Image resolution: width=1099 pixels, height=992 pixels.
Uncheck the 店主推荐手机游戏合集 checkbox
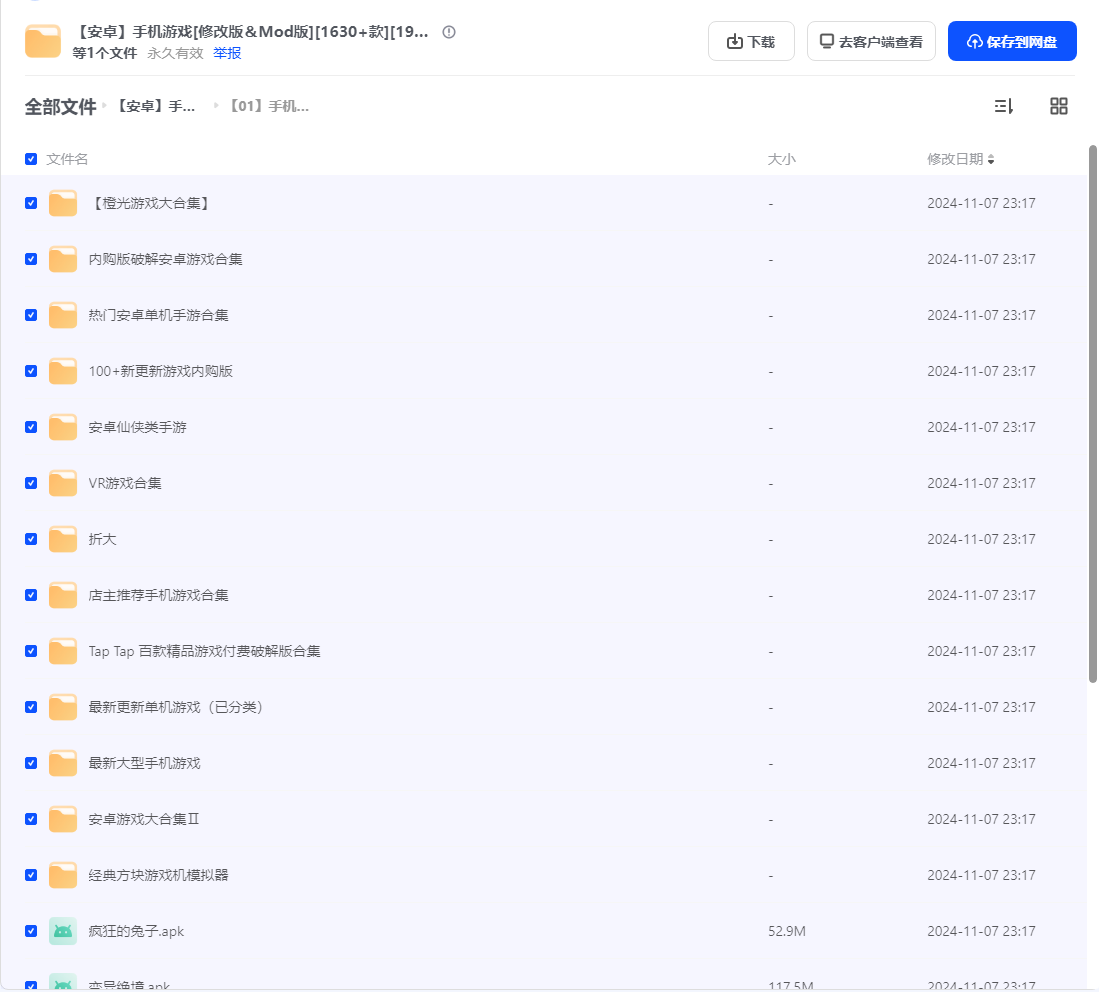(x=31, y=595)
